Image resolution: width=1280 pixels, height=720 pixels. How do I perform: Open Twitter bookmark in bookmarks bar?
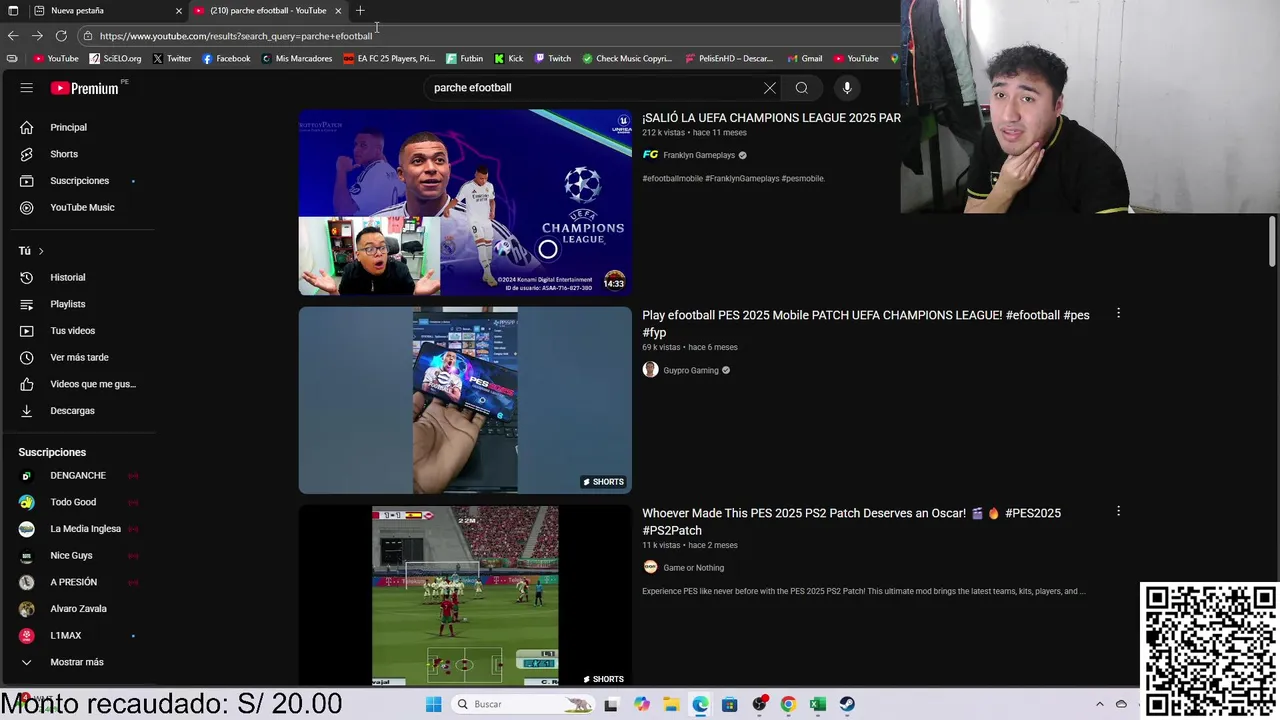coord(172,58)
